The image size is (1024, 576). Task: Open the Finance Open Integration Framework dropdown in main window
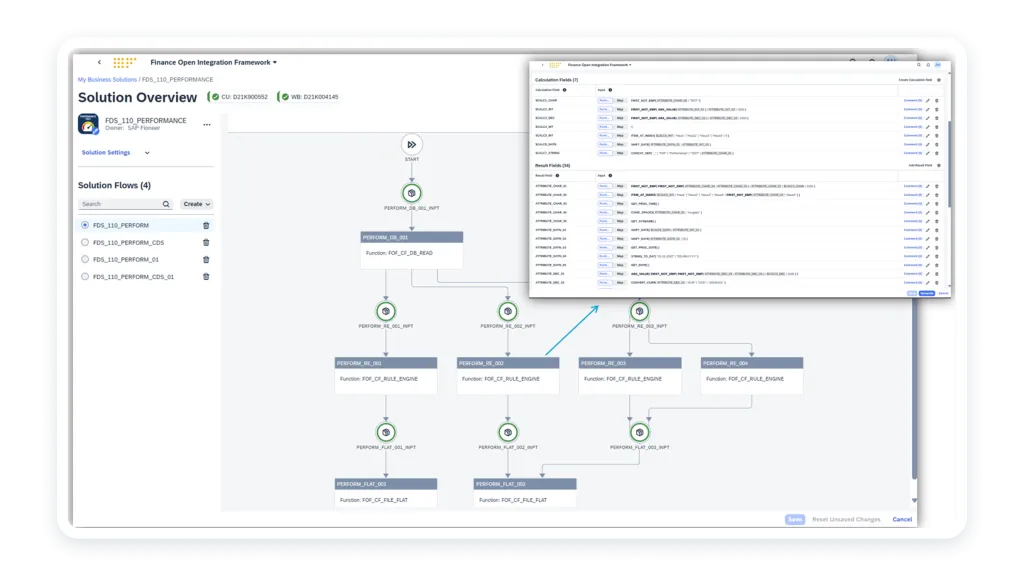pyautogui.click(x=214, y=63)
